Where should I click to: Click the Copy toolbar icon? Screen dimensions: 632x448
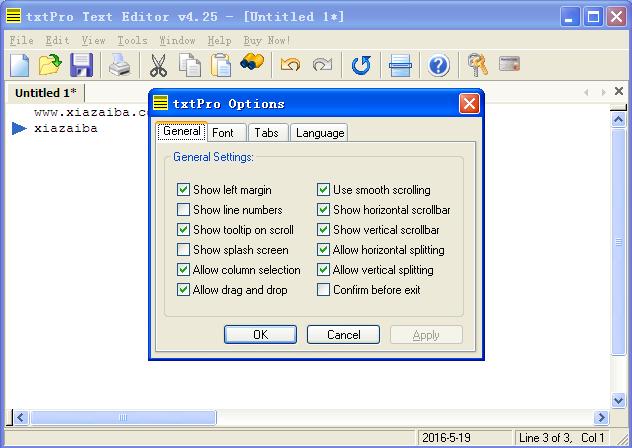click(190, 65)
